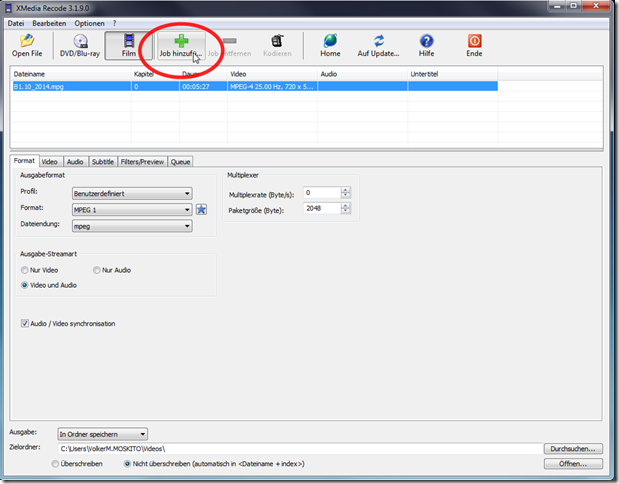Click the star icon beside Format dropdown

click(201, 209)
